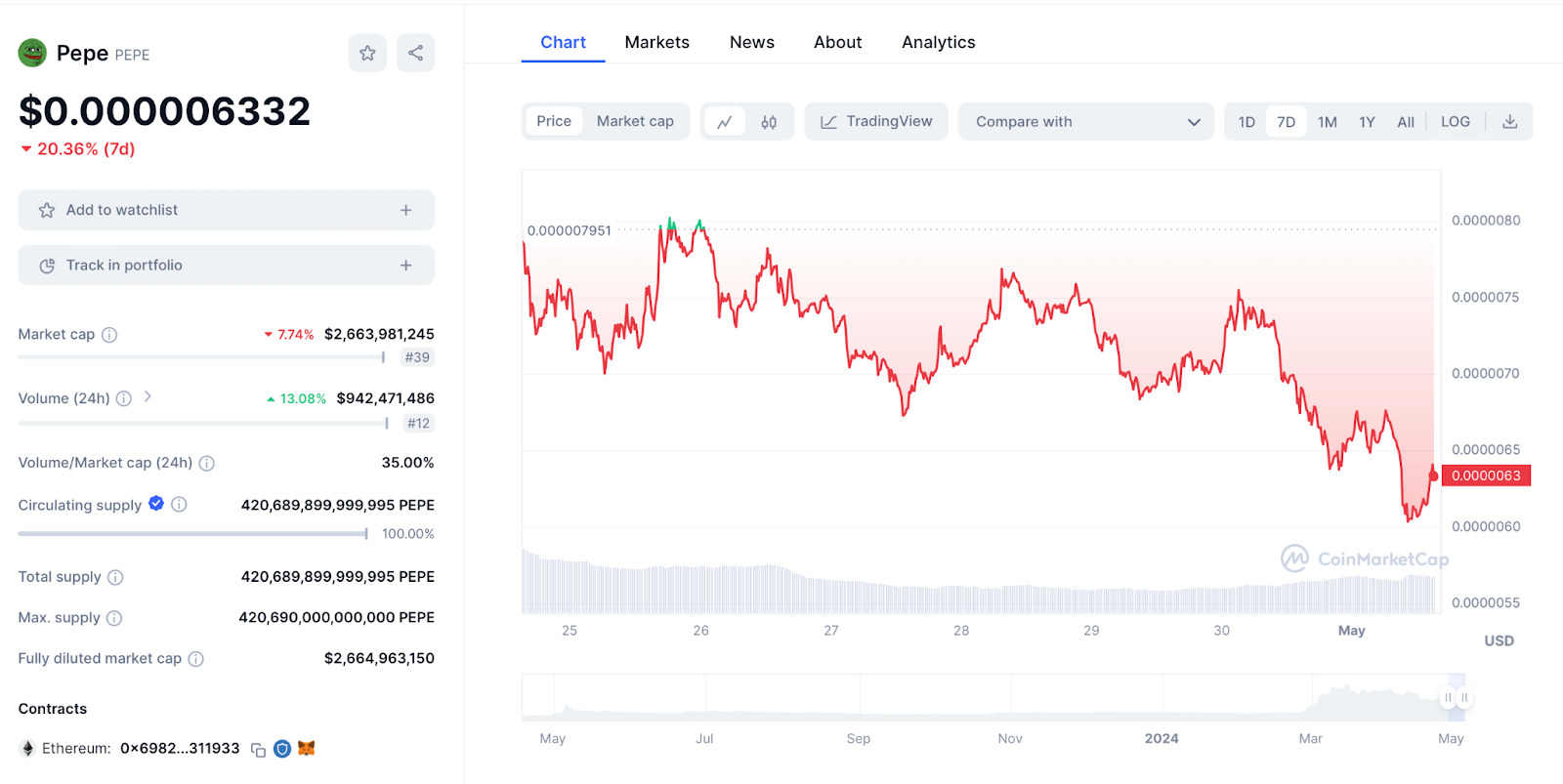Open Fully diluted market cap info icon

(195, 659)
